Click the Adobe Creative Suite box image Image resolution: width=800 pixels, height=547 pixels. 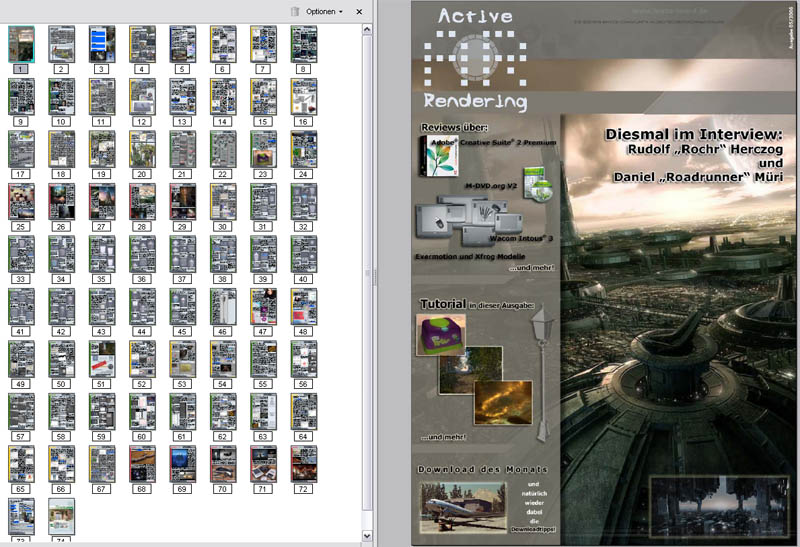(x=438, y=156)
